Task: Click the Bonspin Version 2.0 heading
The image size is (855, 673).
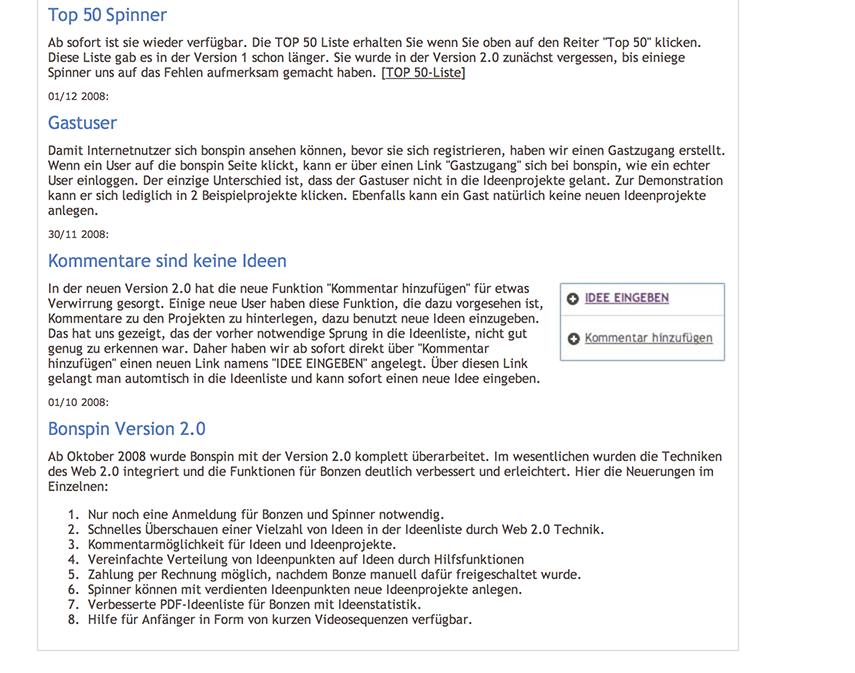Action: tap(127, 429)
